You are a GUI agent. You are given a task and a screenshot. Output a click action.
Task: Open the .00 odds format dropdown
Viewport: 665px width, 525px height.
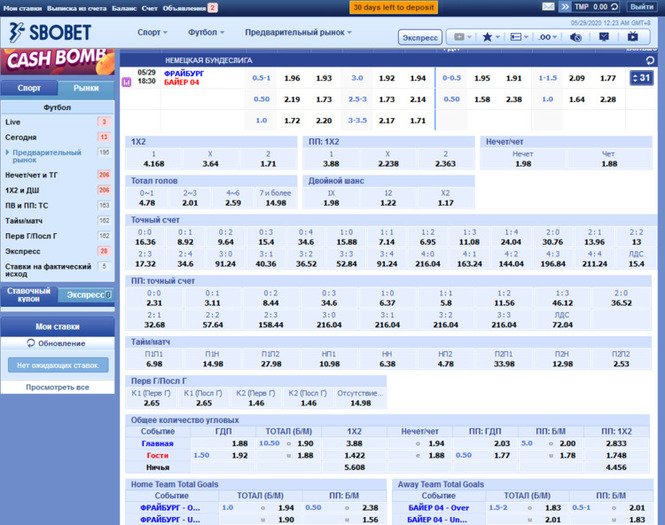point(546,37)
